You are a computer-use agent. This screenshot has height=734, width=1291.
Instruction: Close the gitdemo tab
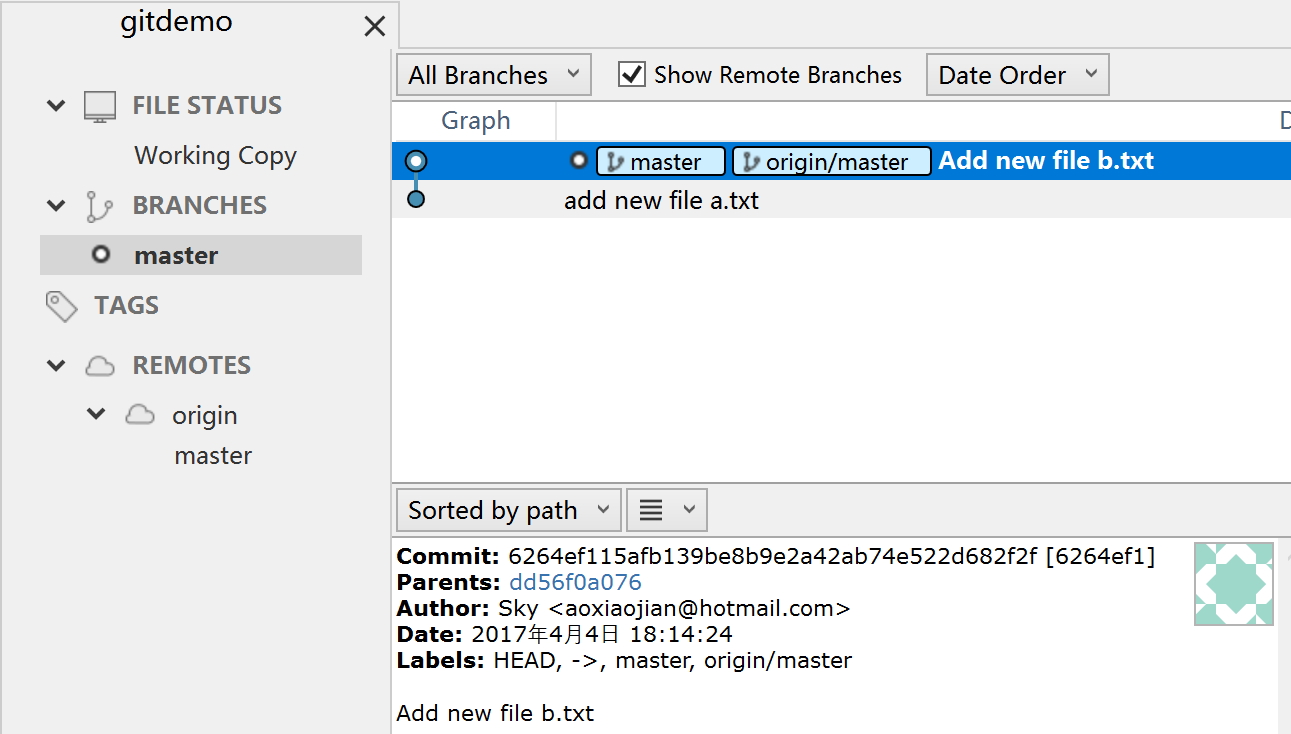375,26
